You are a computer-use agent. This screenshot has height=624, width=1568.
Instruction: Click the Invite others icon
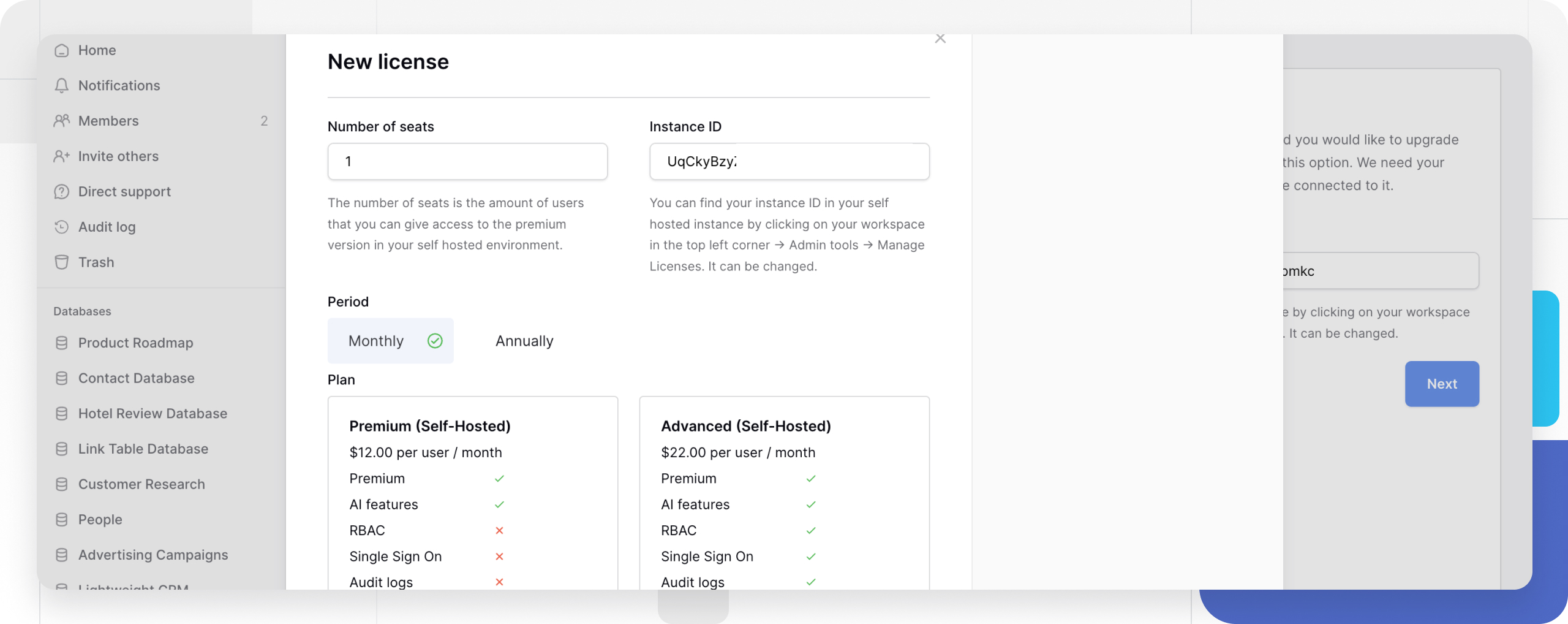(61, 156)
